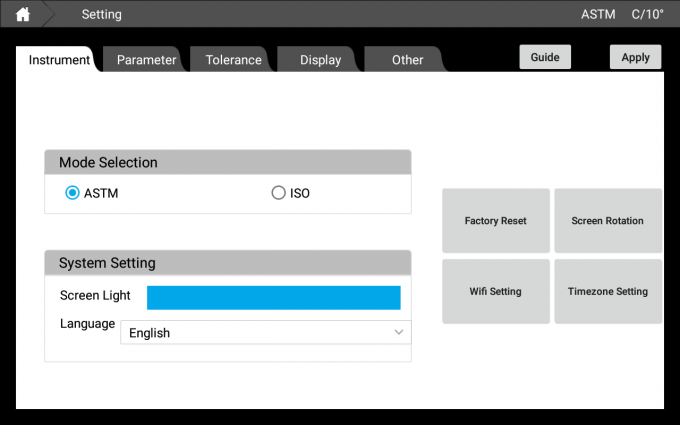Open the Parameter tab
This screenshot has height=425, width=680.
(x=146, y=60)
